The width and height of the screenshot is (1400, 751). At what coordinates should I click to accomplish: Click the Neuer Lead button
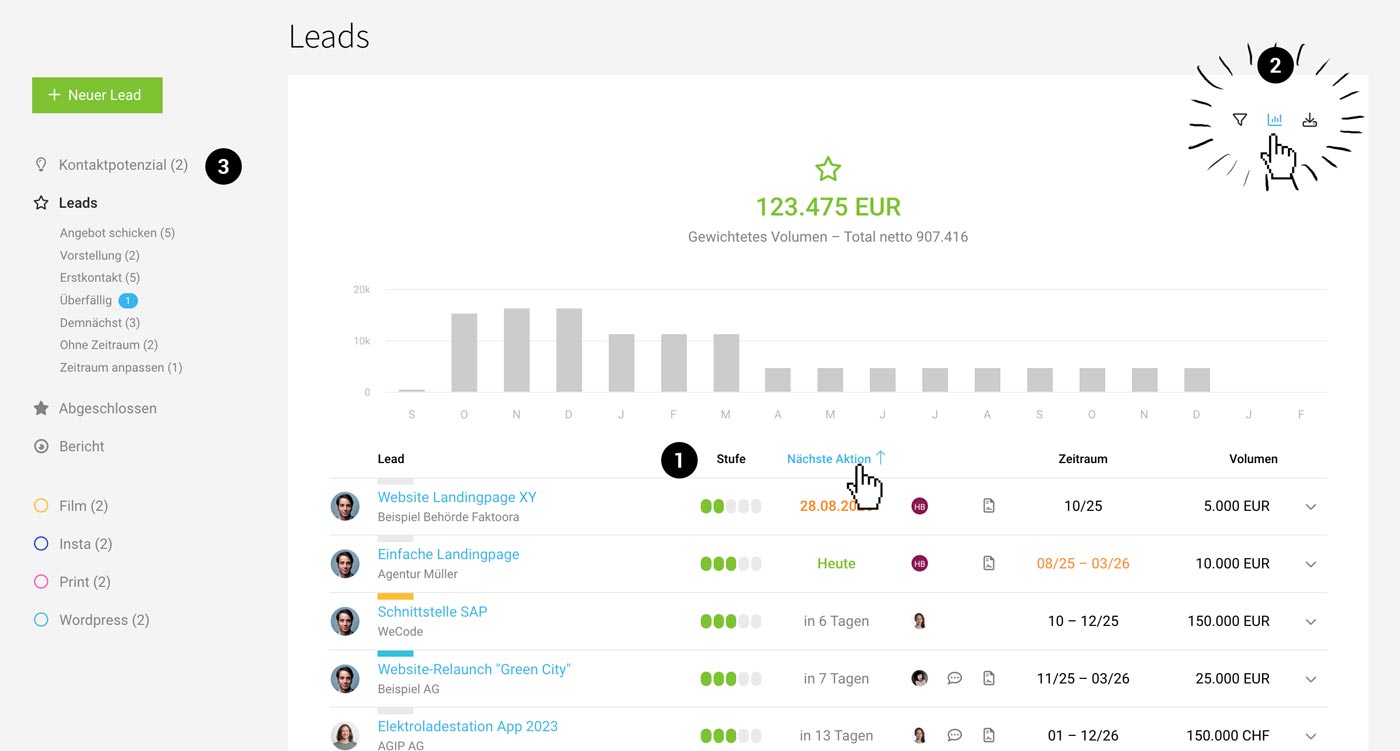point(97,95)
